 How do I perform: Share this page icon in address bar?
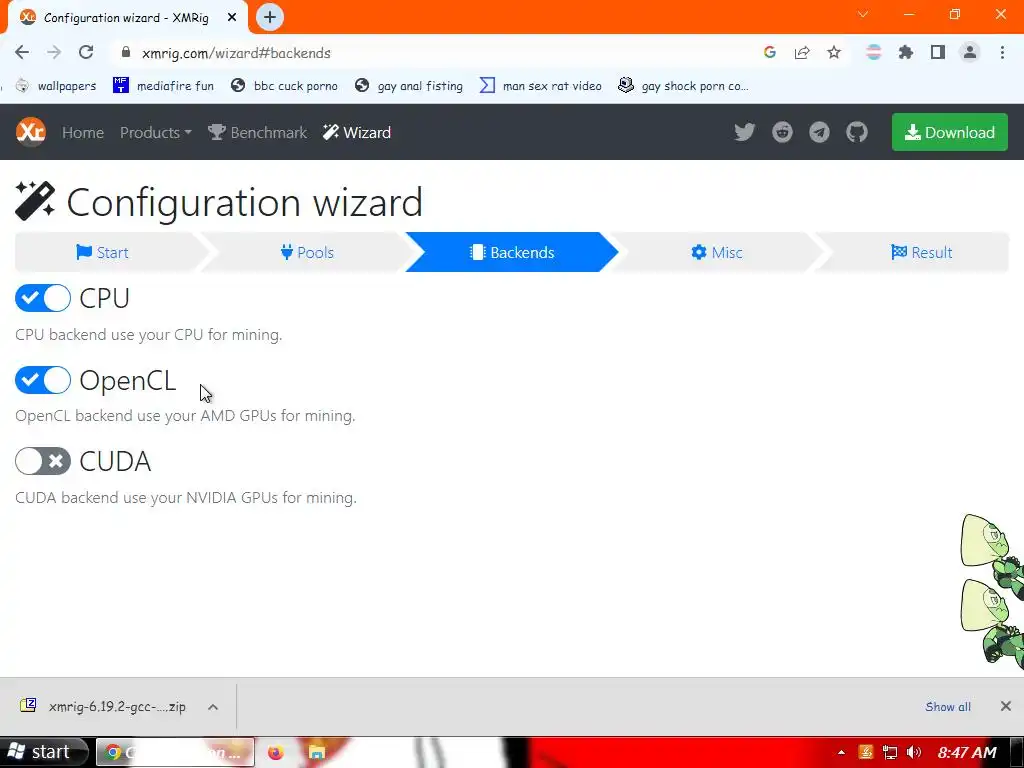point(802,53)
